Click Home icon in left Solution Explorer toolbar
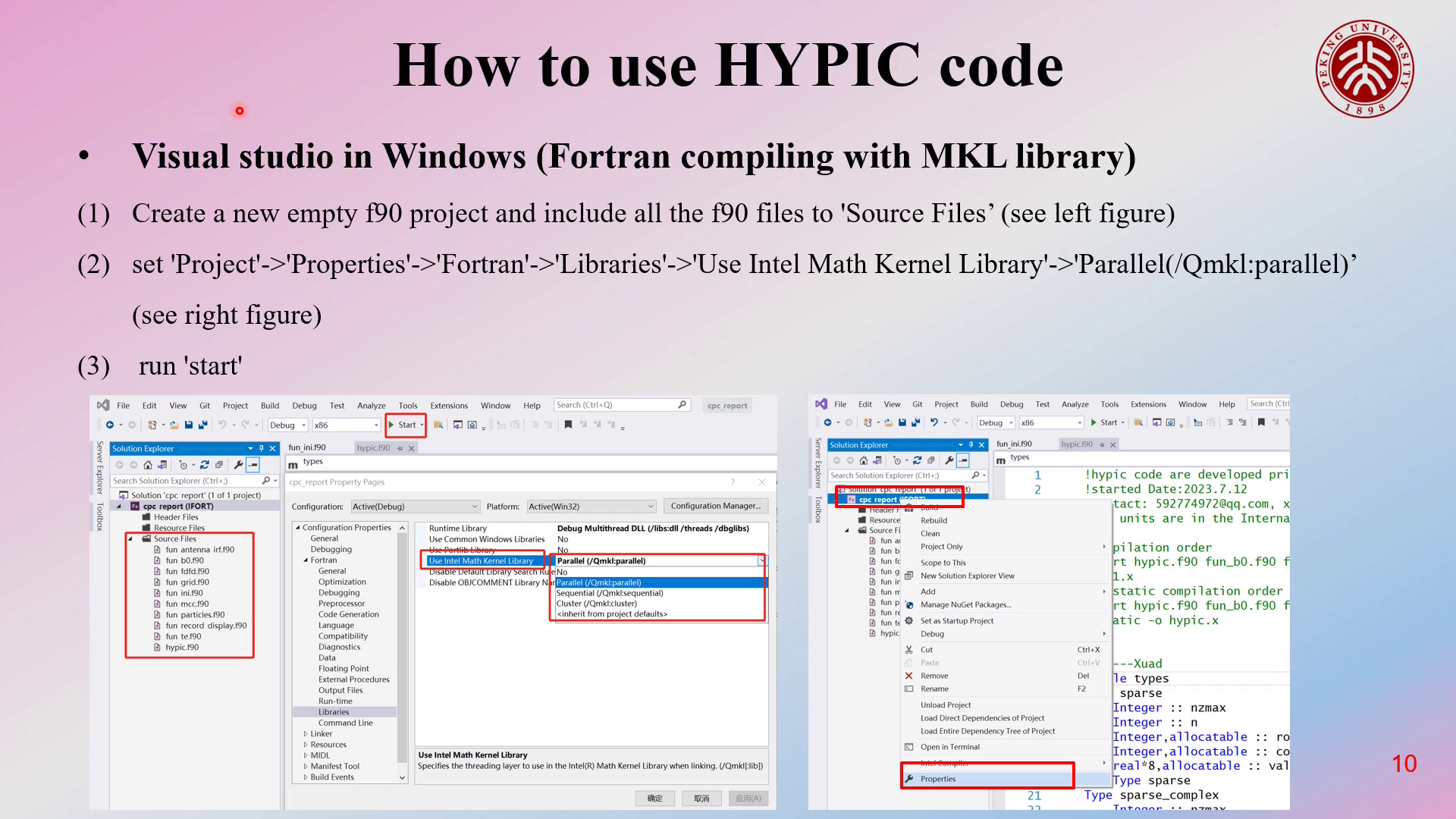The image size is (1456, 819). [148, 465]
